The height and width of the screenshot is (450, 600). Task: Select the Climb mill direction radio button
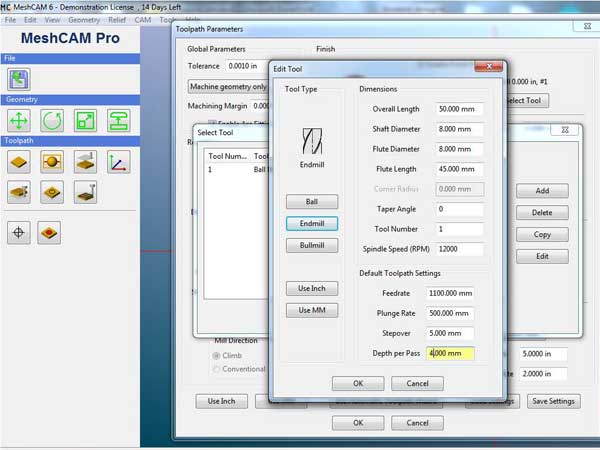click(216, 355)
